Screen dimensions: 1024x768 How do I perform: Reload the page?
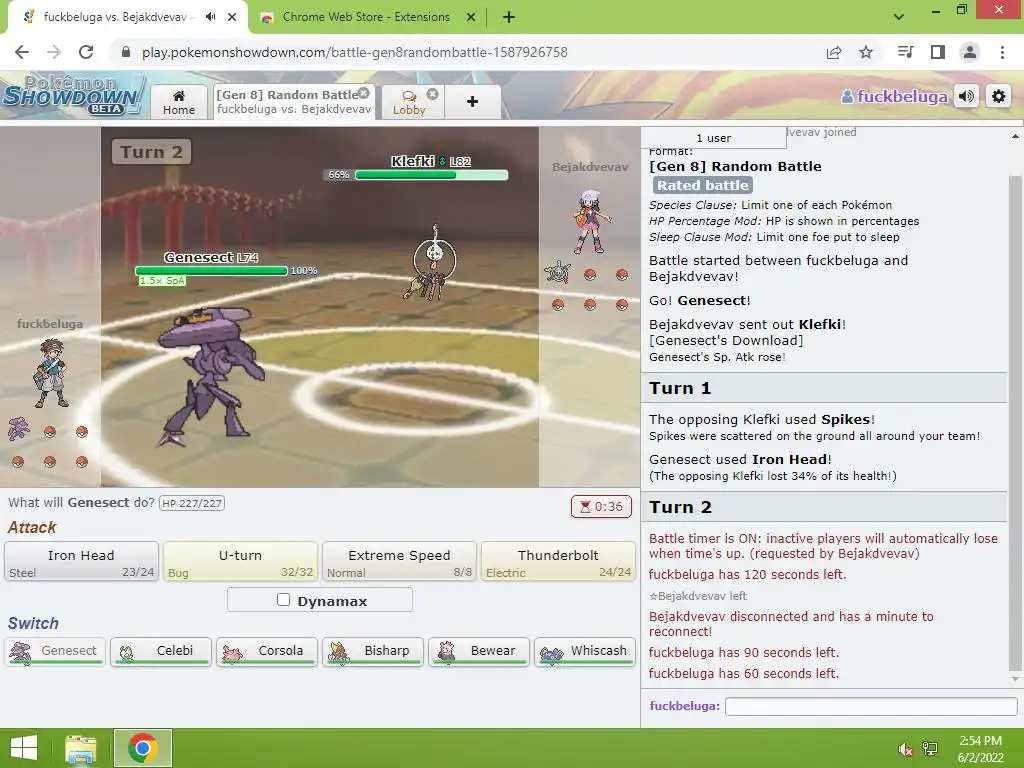[86, 52]
